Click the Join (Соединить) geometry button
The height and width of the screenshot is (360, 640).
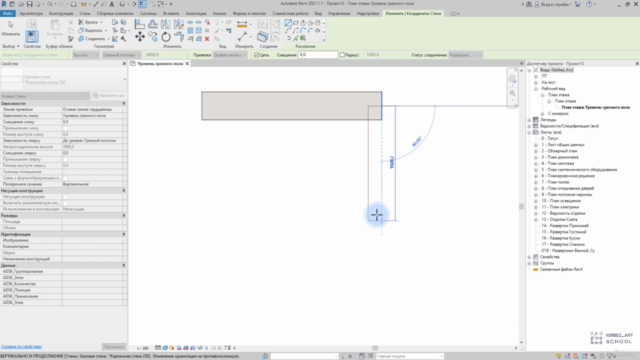[x=93, y=39]
